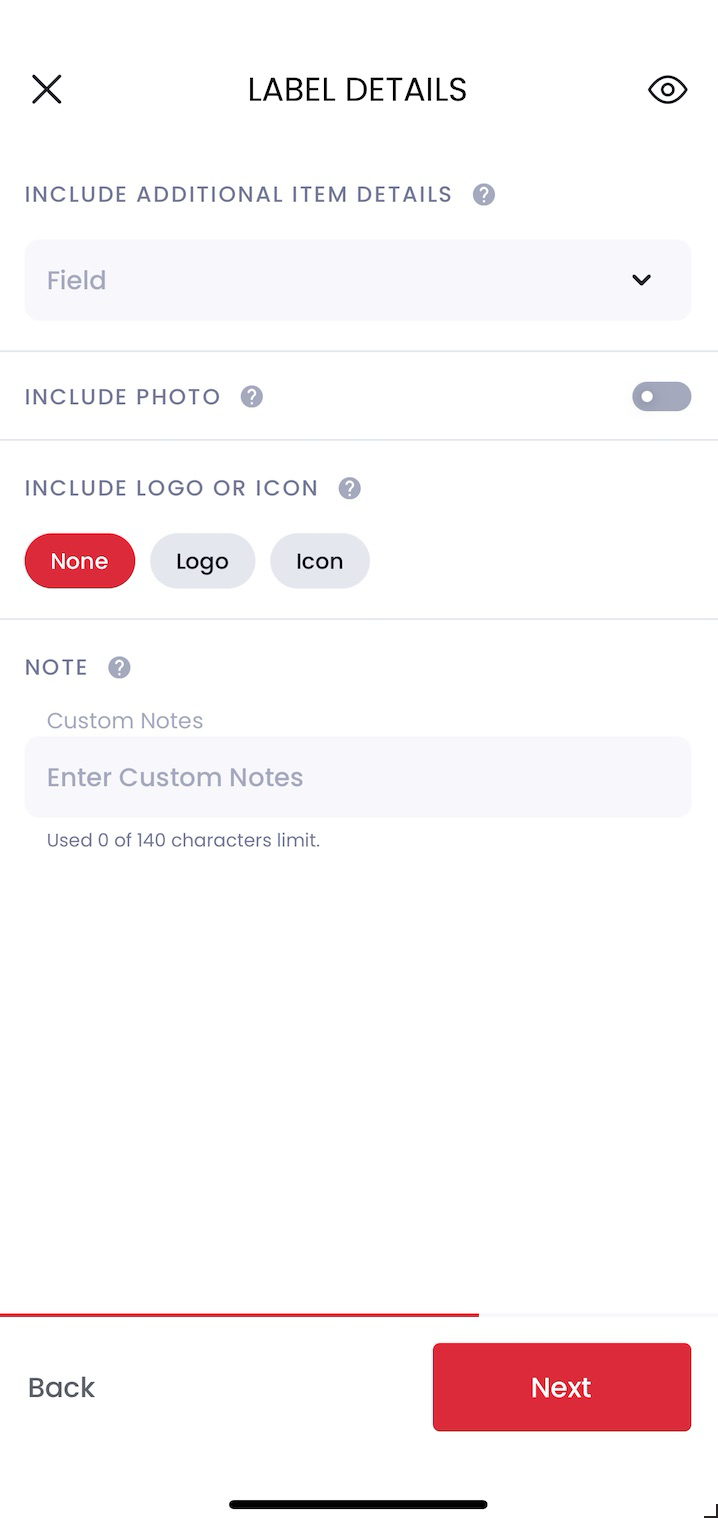The image size is (718, 1518).
Task: Select the Logo option
Action: [202, 561]
